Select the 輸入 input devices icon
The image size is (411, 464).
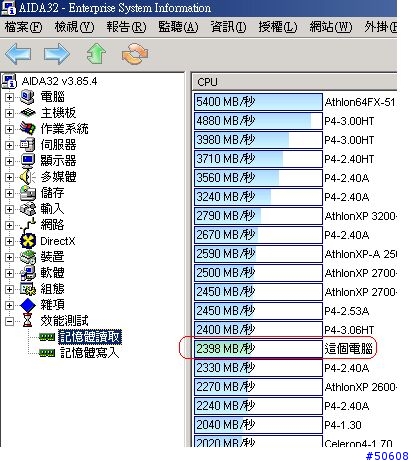point(28,209)
